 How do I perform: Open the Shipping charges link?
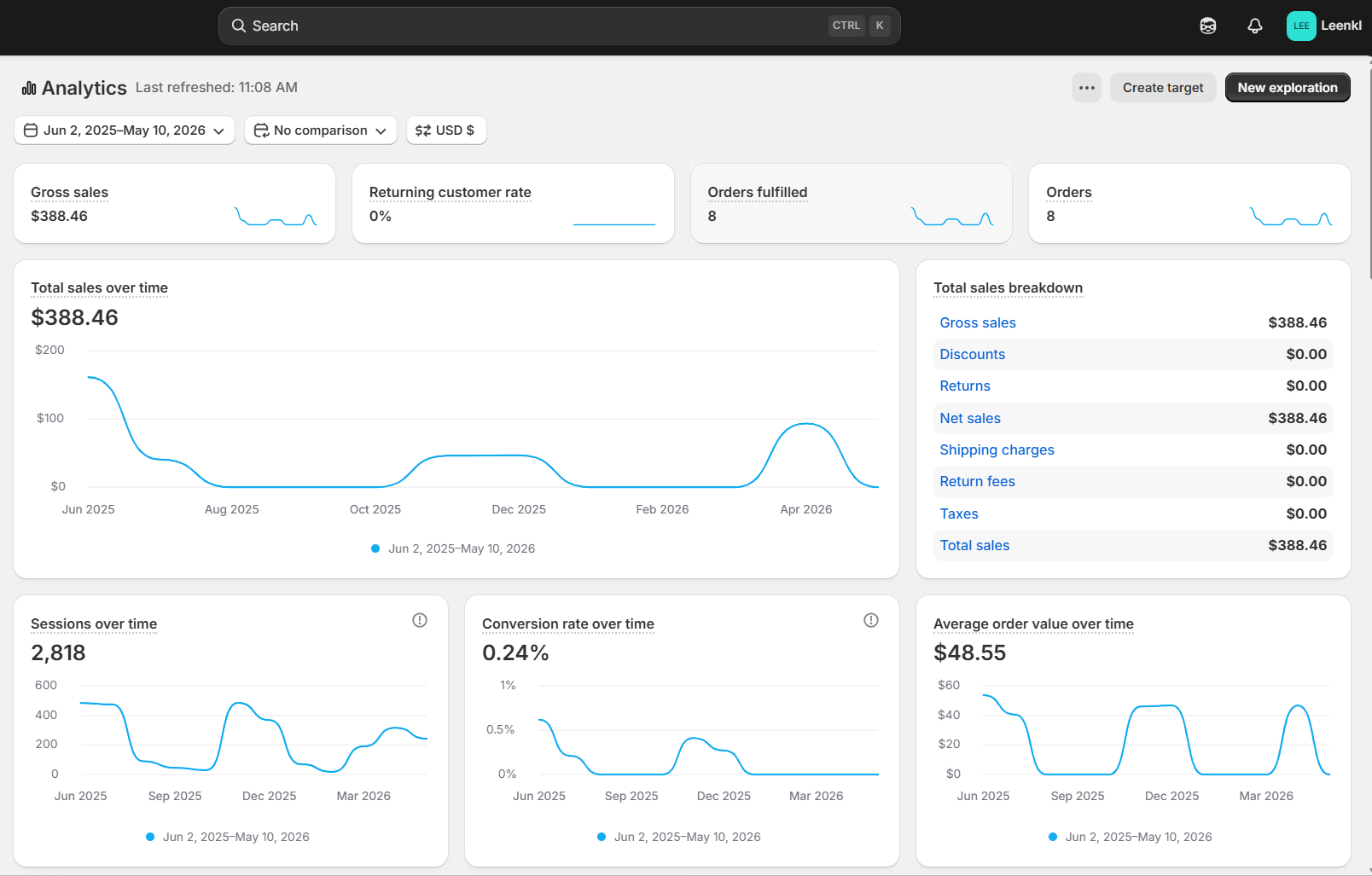point(997,450)
